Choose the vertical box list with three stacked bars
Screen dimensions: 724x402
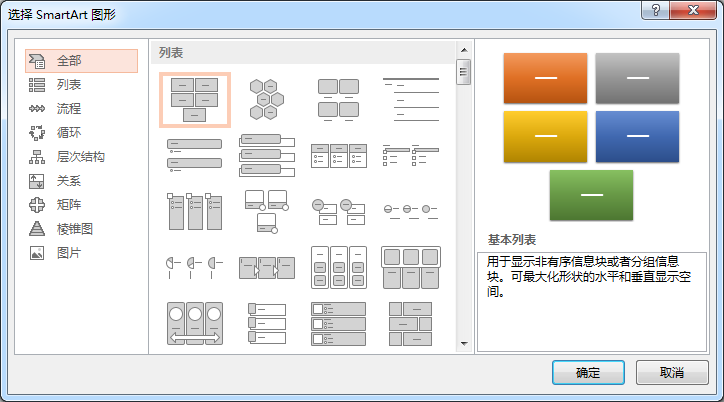[267, 156]
